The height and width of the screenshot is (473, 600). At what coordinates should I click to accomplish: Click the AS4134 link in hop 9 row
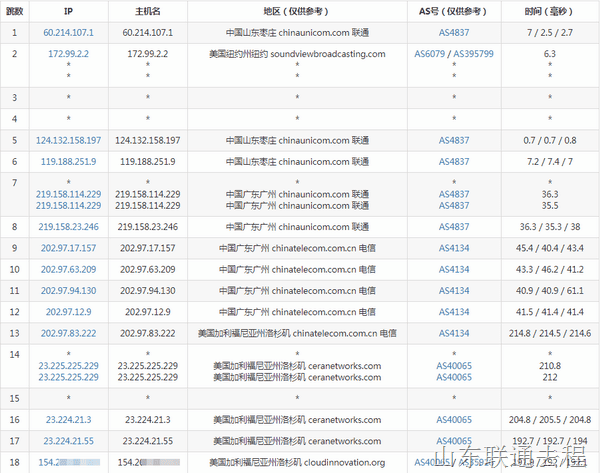[x=454, y=248]
